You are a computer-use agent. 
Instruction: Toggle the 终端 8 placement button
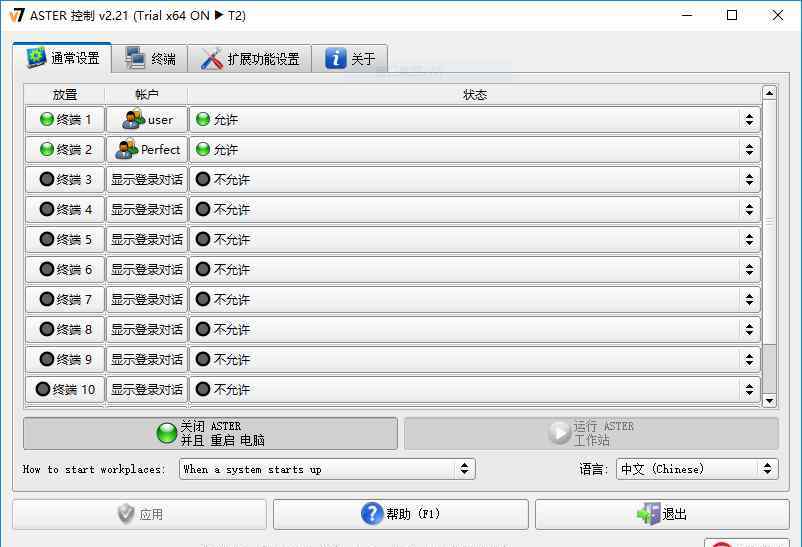(65, 330)
